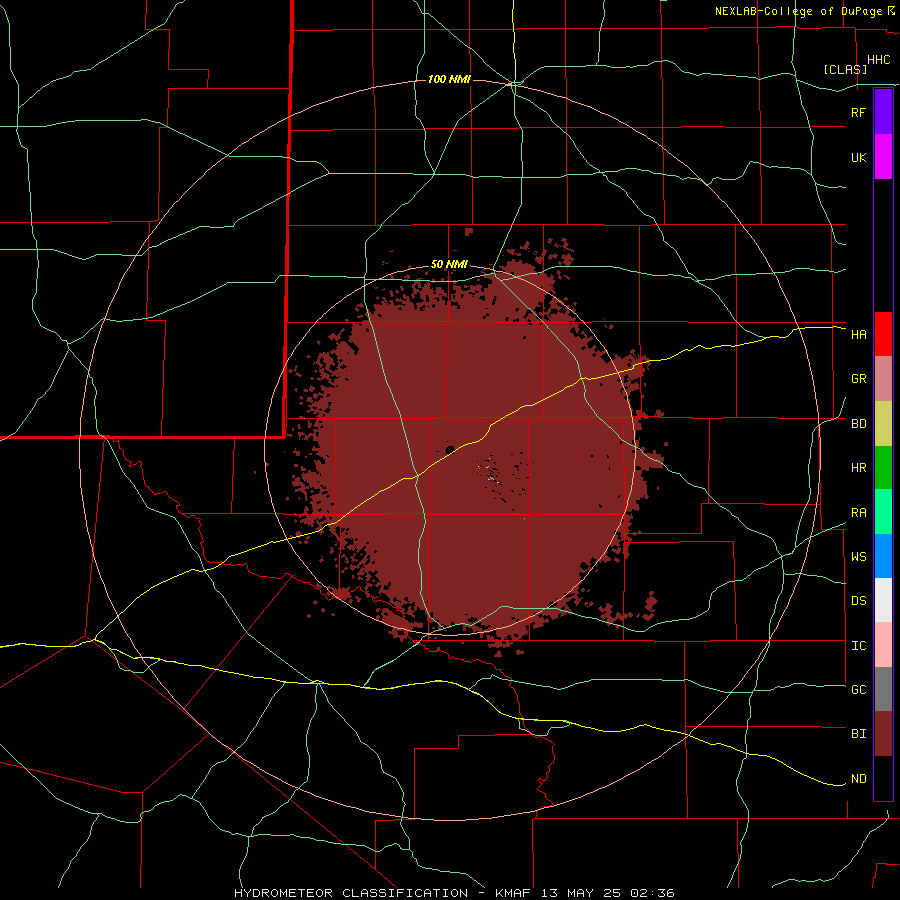Screen dimensions: 900x900
Task: Click the BD legend label
Action: point(858,424)
